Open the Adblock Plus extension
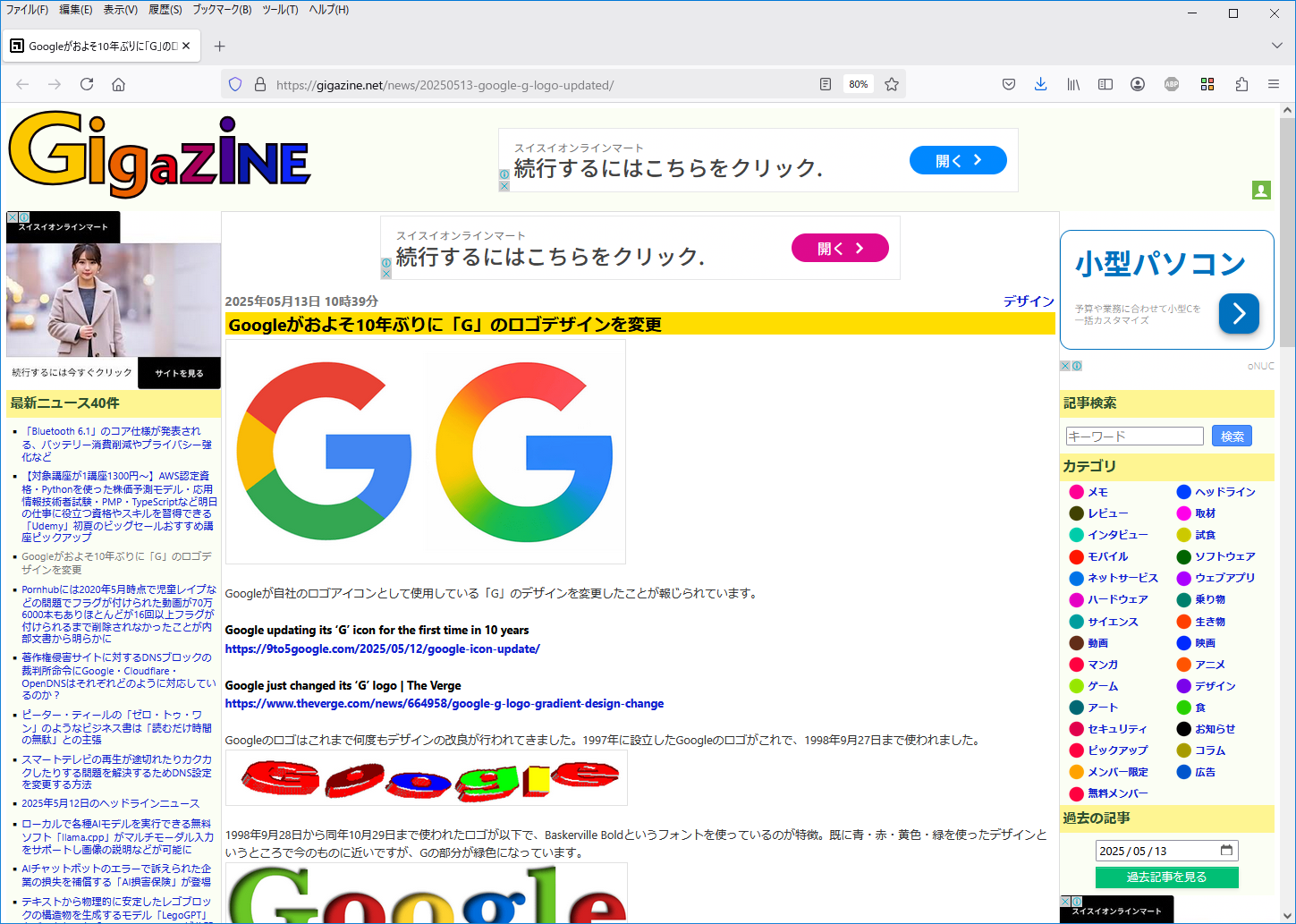The image size is (1296, 924). [1172, 84]
